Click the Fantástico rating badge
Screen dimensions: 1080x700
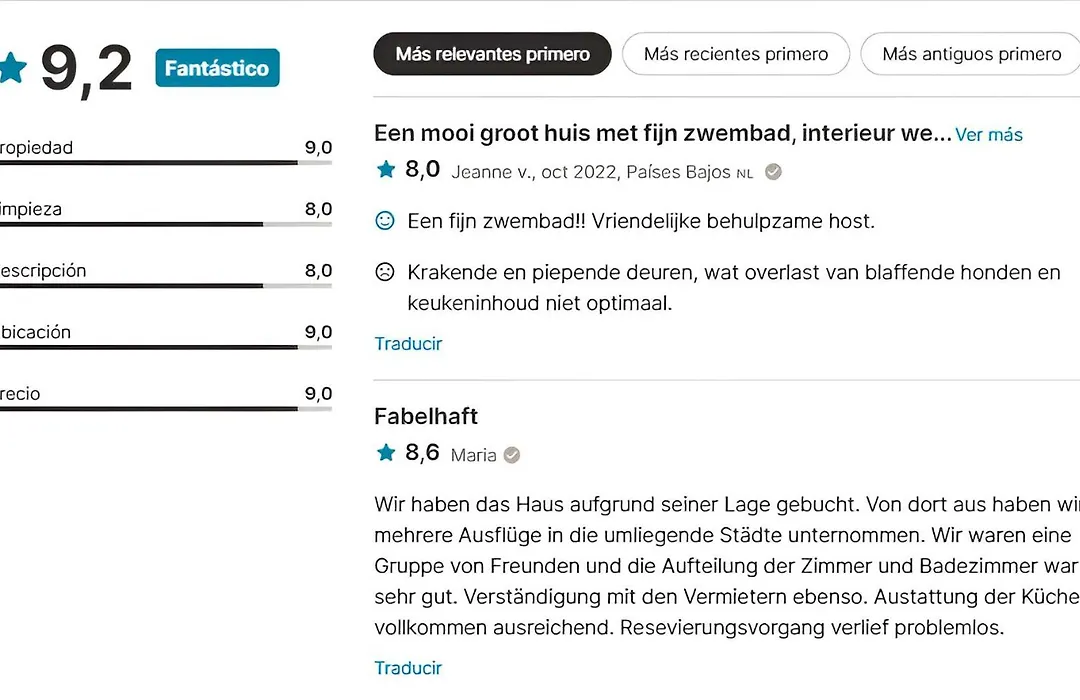click(218, 68)
